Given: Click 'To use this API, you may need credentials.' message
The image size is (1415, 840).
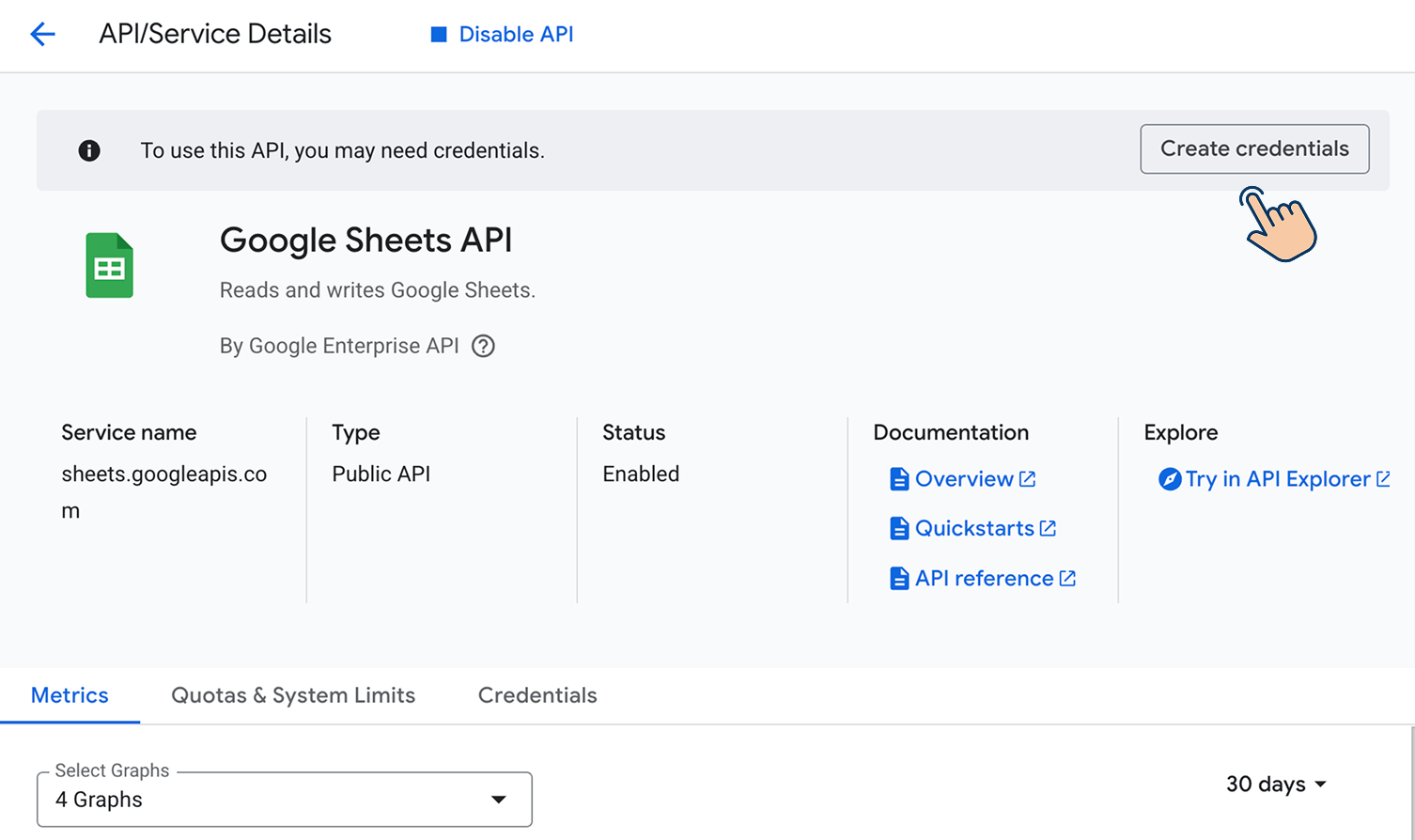Looking at the screenshot, I should tap(343, 150).
